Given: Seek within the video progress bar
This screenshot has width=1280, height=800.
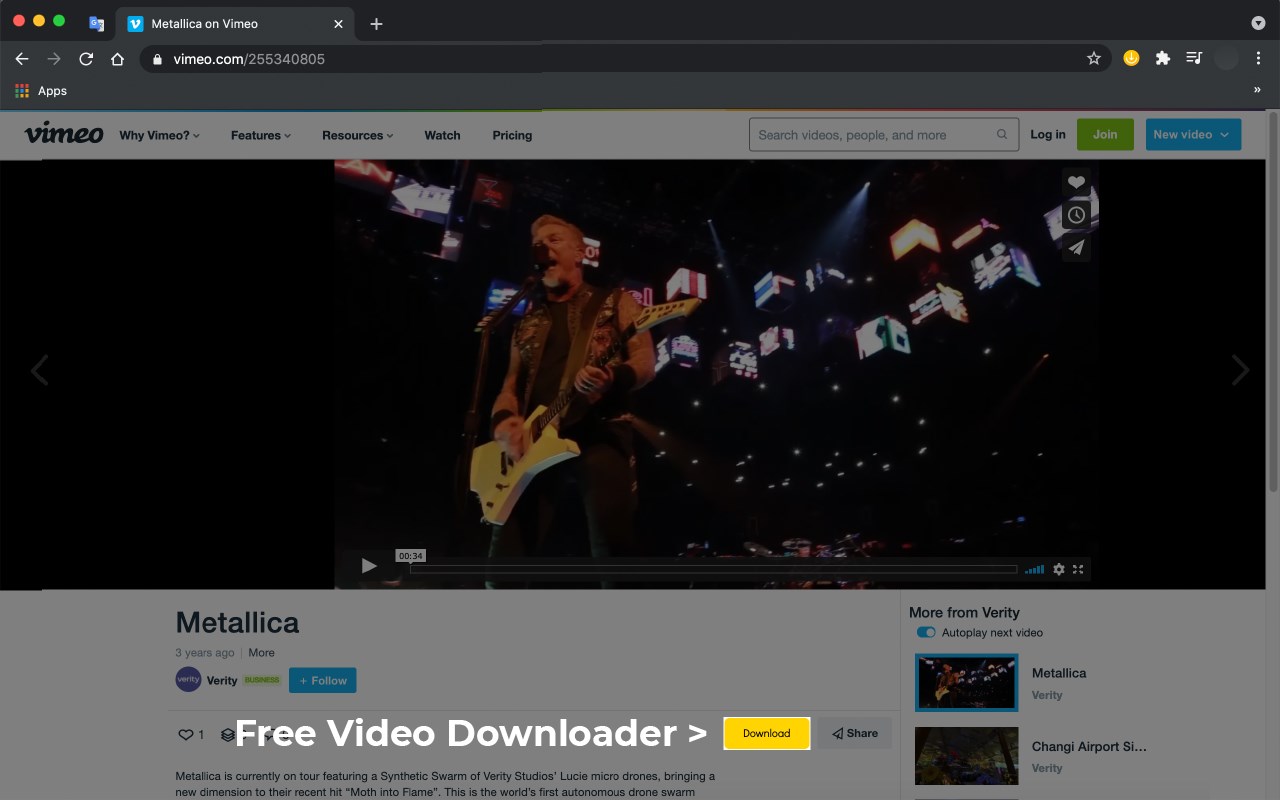Looking at the screenshot, I should 713,569.
